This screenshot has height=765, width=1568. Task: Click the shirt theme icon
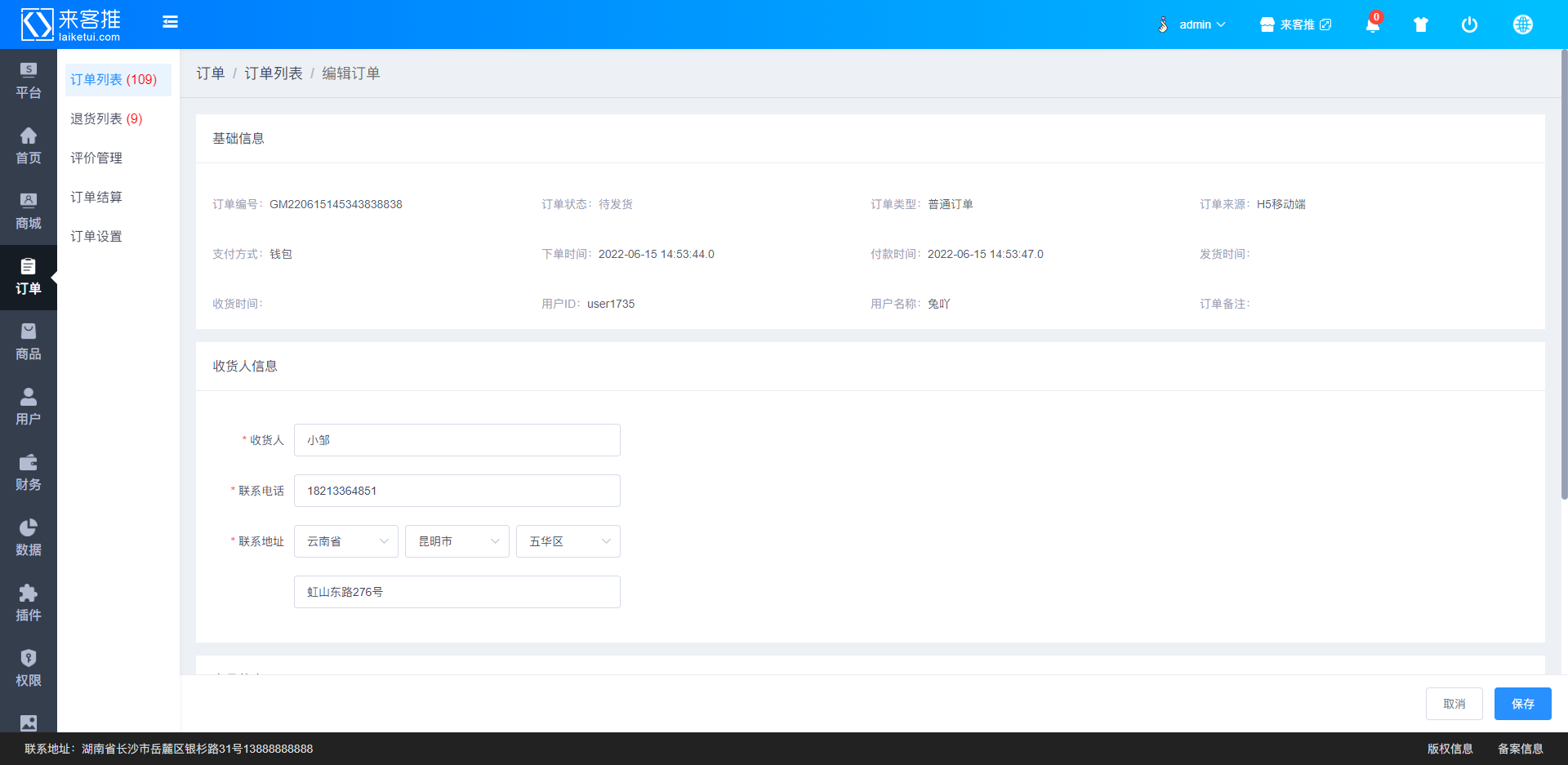[x=1421, y=24]
